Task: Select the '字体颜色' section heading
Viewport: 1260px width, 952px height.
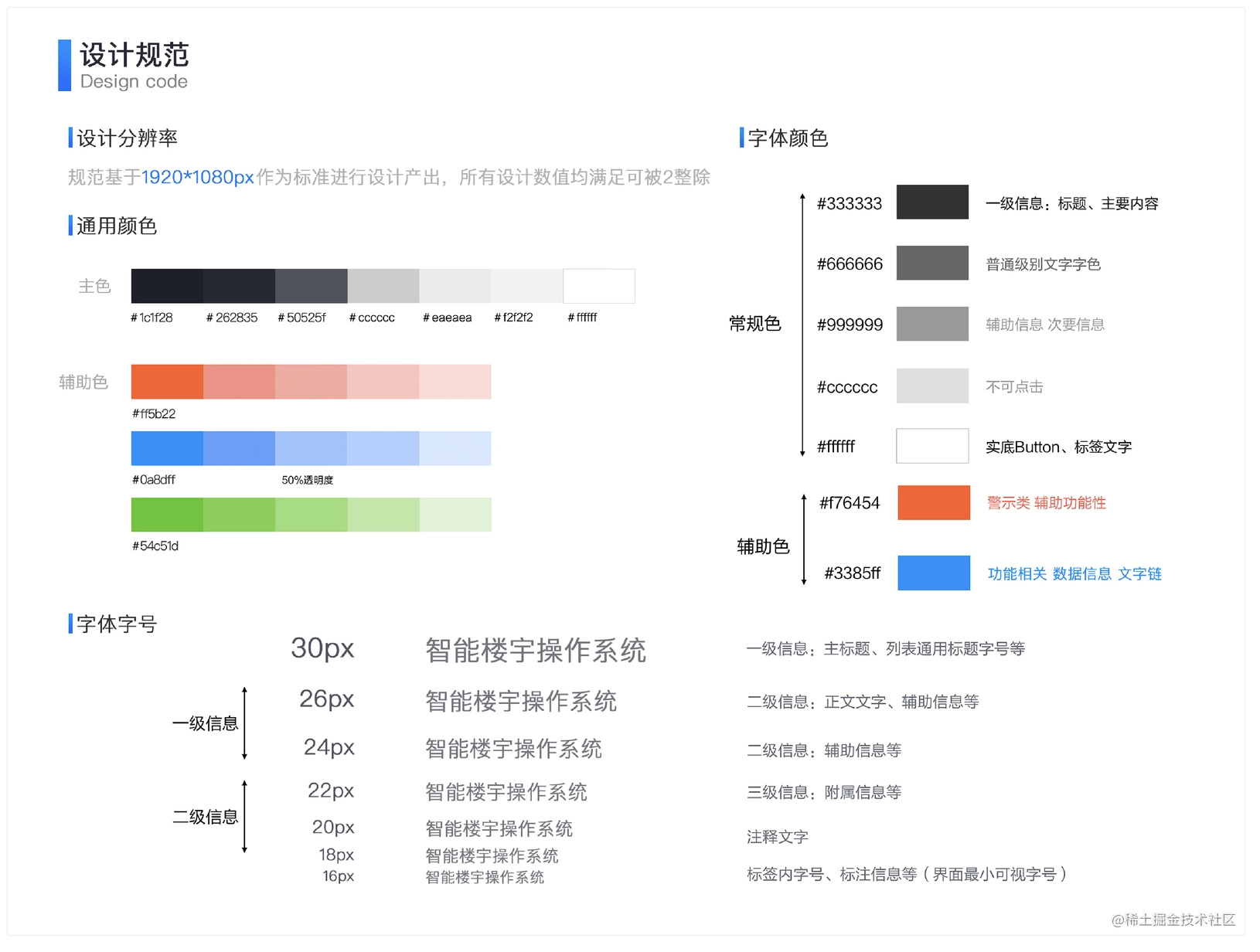Action: (x=788, y=138)
